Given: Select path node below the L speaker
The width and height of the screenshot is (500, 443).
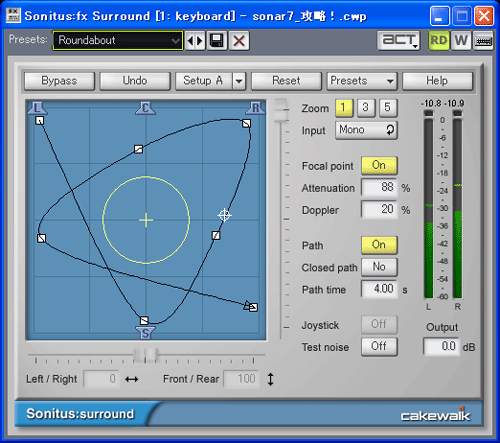Looking at the screenshot, I should tap(40, 121).
